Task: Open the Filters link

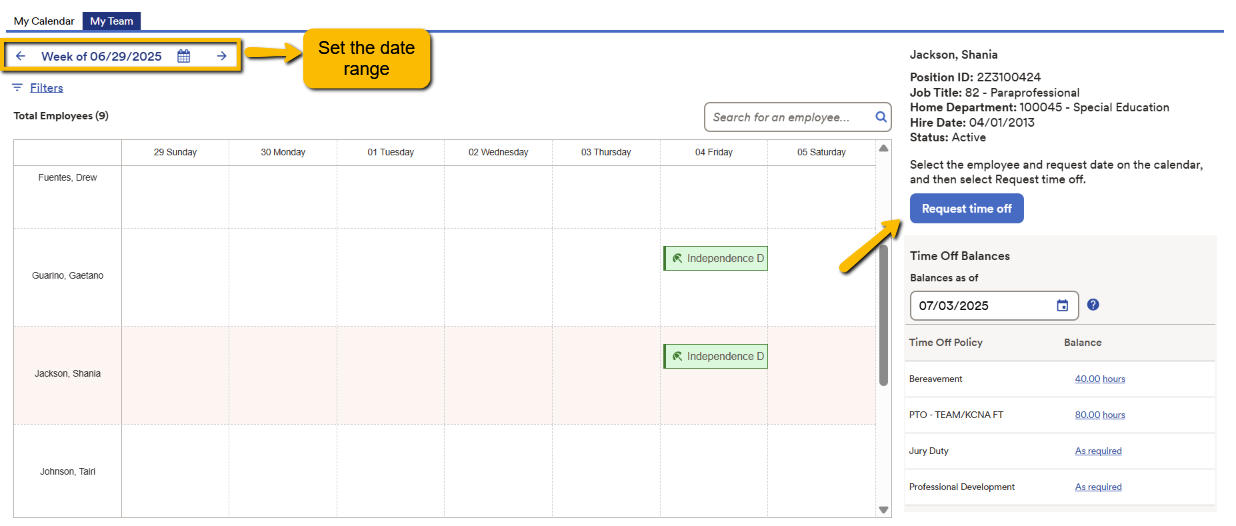Action: point(46,88)
